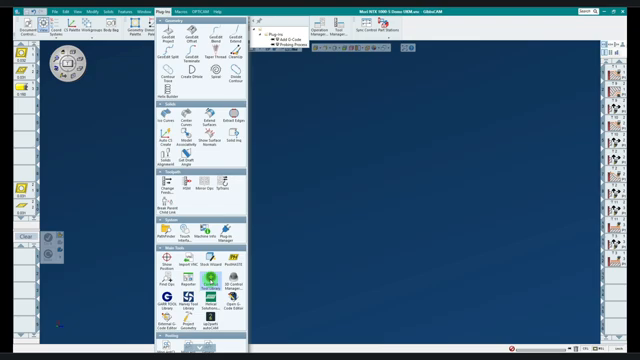Open the Project Geometry plug-in
The height and width of the screenshot is (360, 640).
188,321
